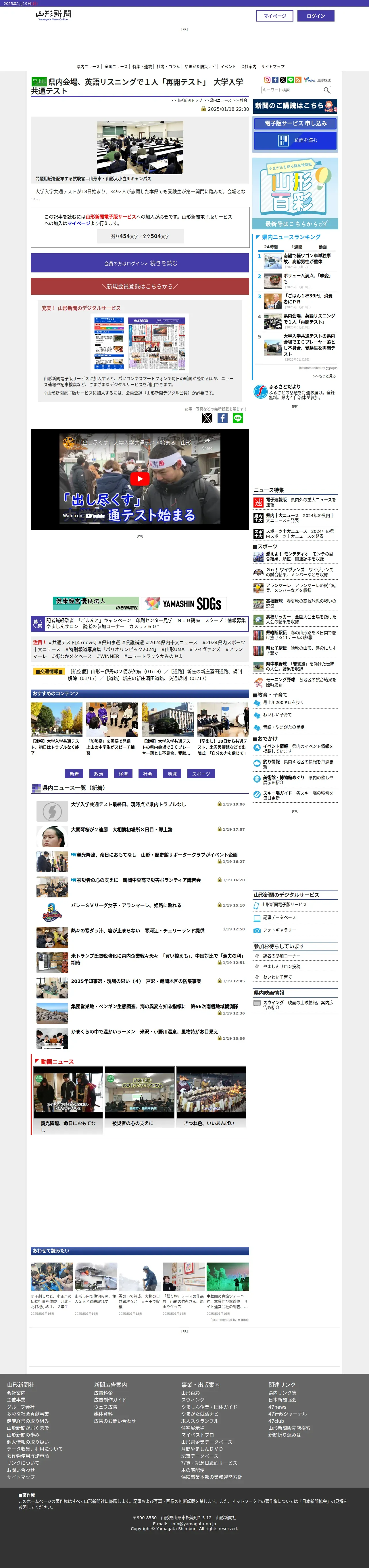The height and width of the screenshot is (1568, 369).
Task: Click 会員の方はログイン 続きを読む button
Action: (x=140, y=263)
